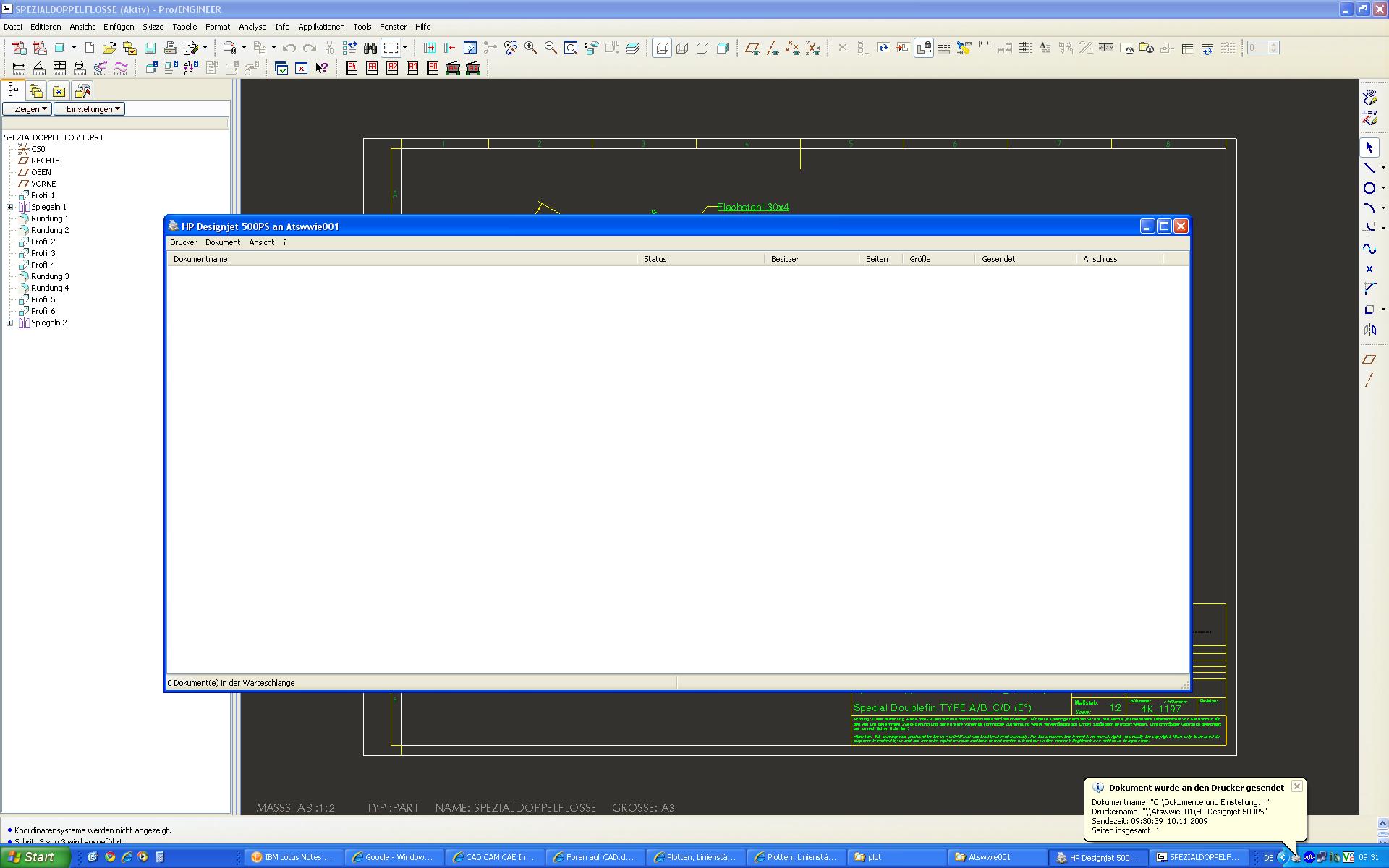This screenshot has height=868, width=1389.
Task: Open the Tabelle menu
Action: pyautogui.click(x=184, y=27)
